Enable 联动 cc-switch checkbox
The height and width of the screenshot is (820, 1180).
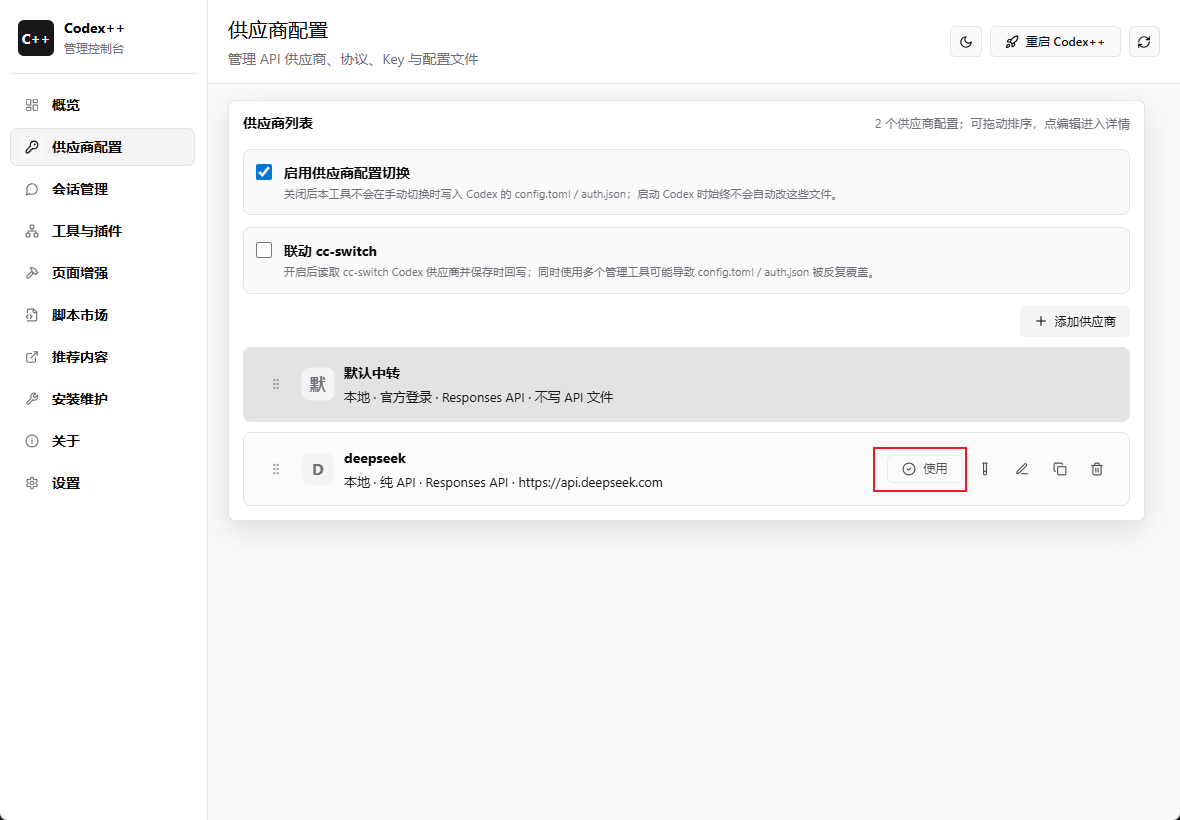point(264,251)
